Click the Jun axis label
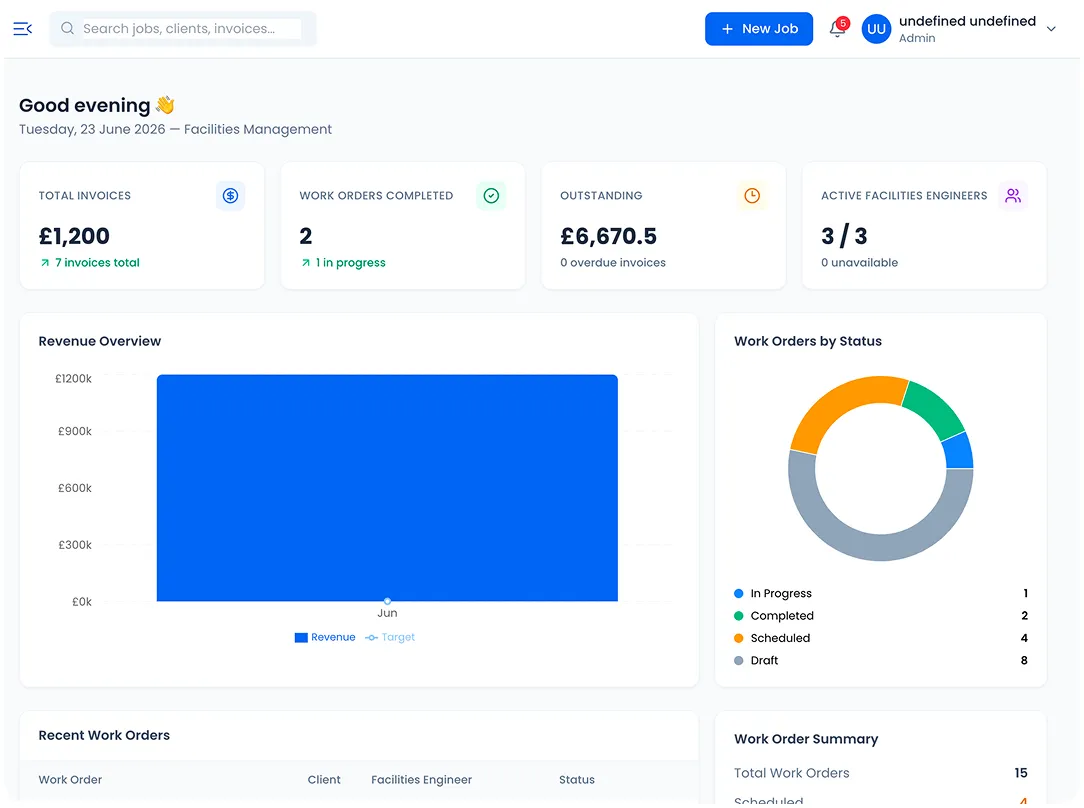Screen dimensions: 1084x808 (x=387, y=613)
